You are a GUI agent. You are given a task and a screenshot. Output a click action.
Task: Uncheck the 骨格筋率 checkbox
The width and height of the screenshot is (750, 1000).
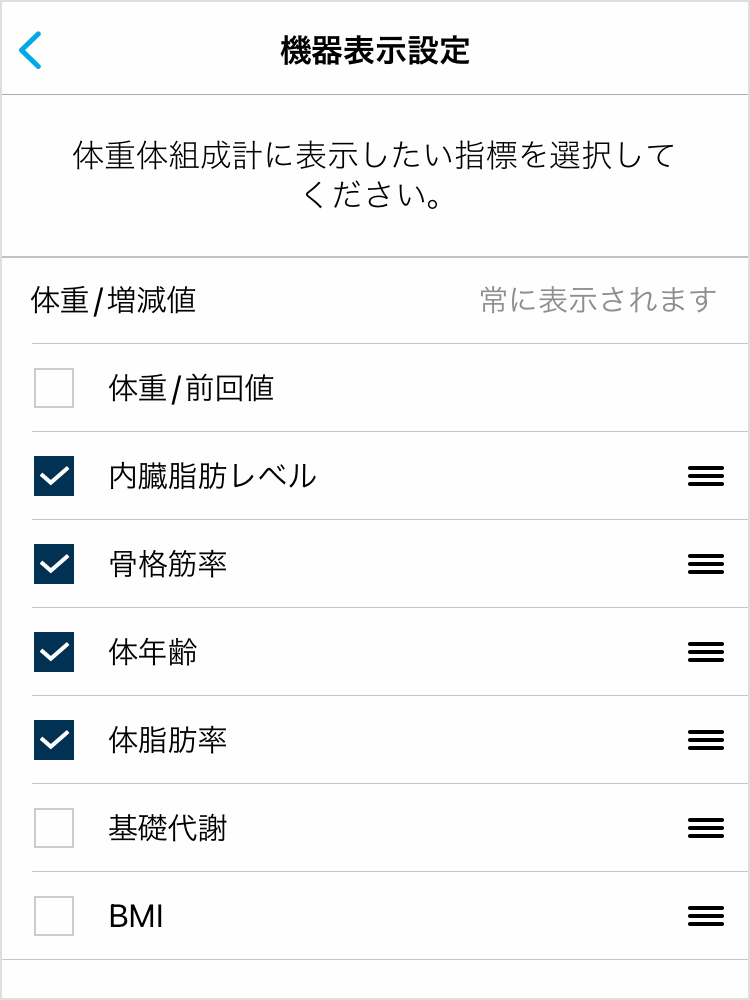[54, 564]
